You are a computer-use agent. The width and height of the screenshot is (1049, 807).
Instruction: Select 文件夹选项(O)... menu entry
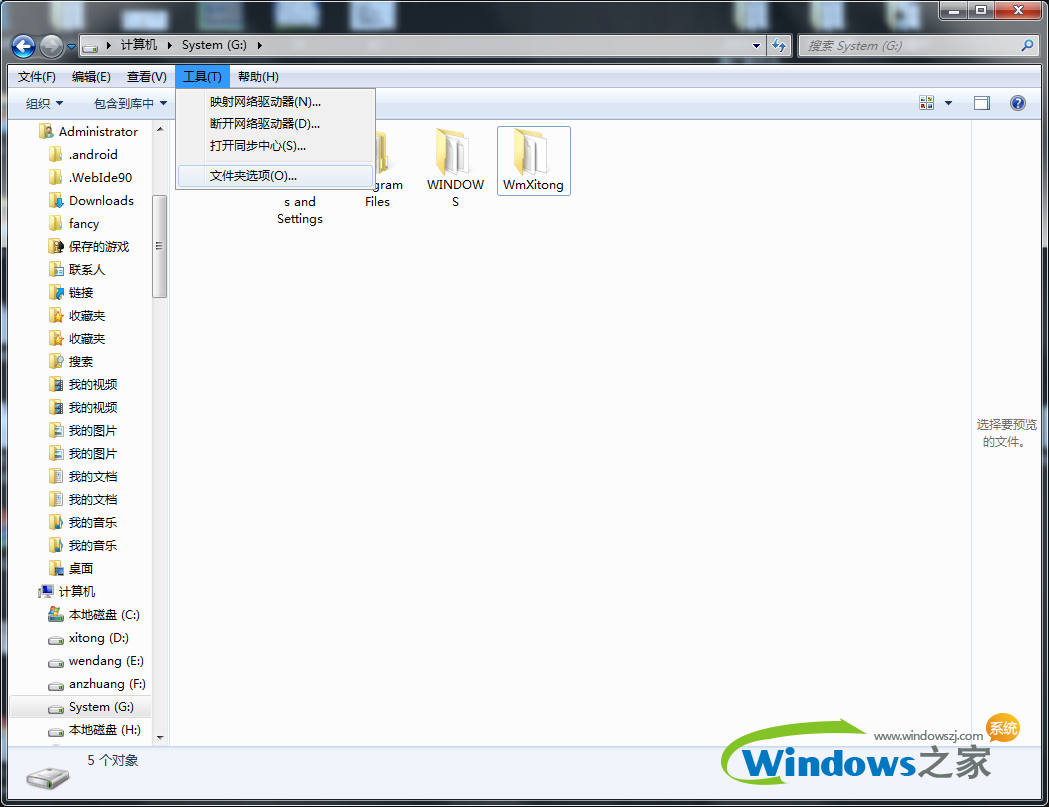pos(253,176)
